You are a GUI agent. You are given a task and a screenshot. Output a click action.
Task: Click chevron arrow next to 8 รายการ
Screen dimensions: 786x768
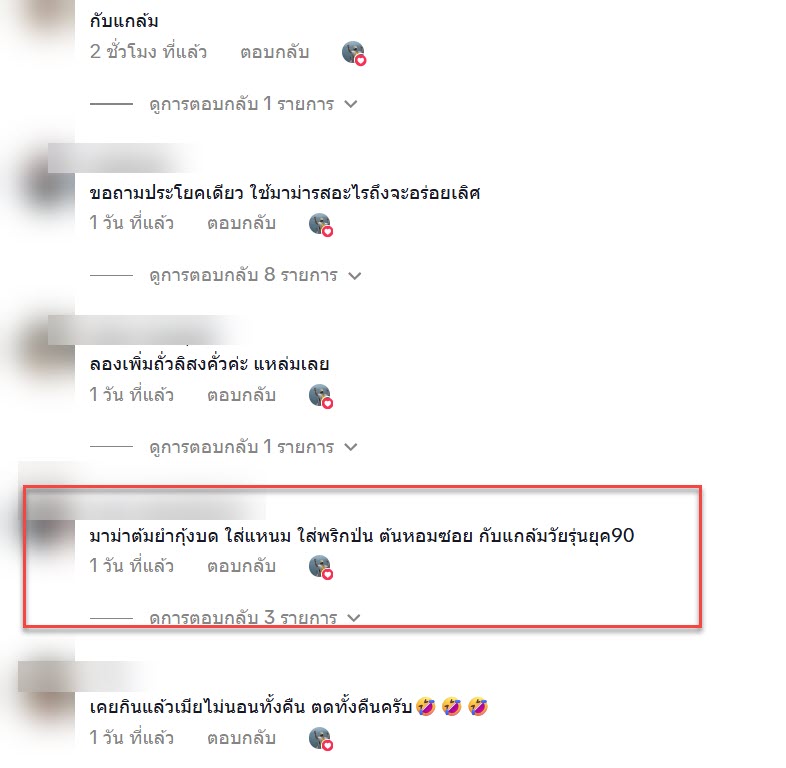[x=355, y=276]
